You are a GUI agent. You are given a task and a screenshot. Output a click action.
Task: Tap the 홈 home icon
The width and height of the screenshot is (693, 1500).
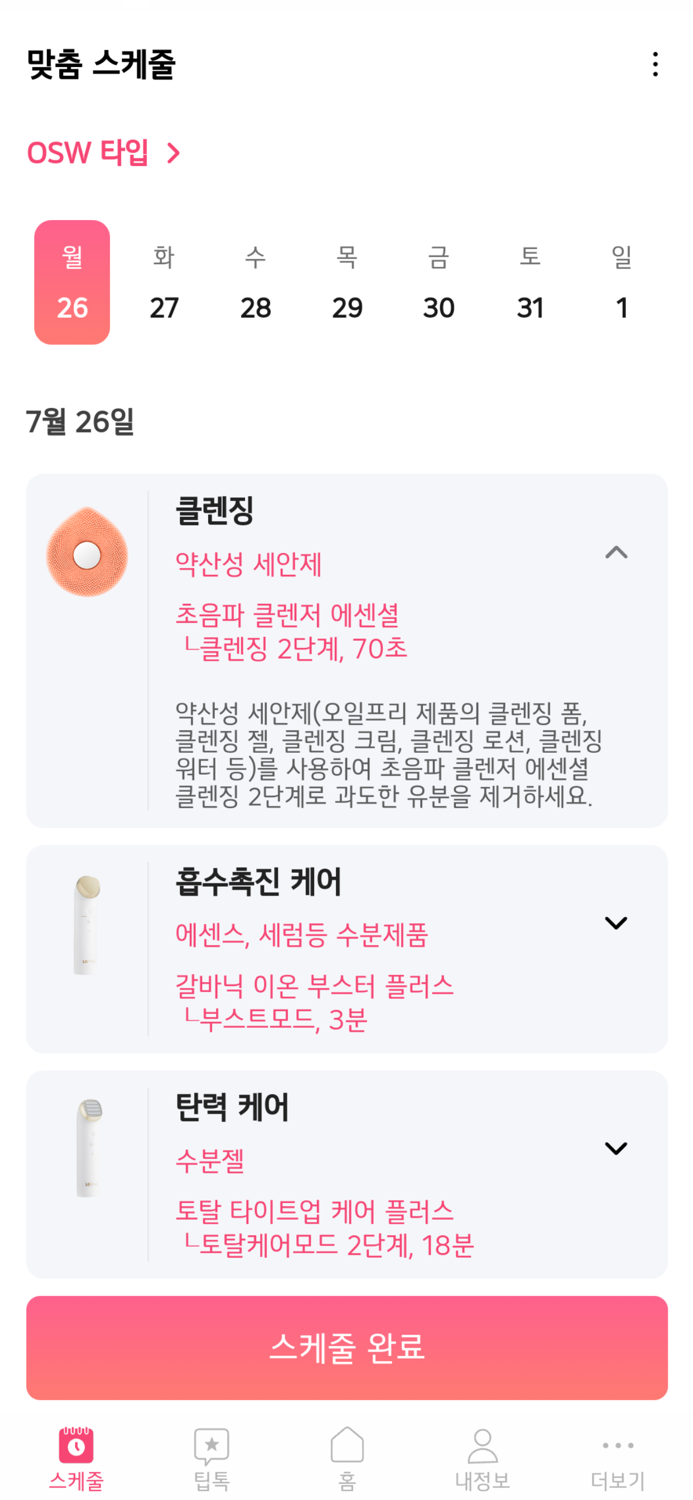346,1445
